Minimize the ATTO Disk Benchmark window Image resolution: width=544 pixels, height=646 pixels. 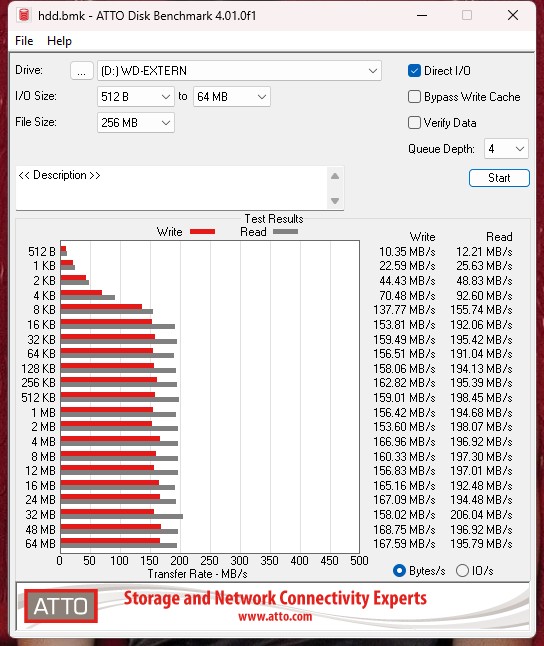422,16
